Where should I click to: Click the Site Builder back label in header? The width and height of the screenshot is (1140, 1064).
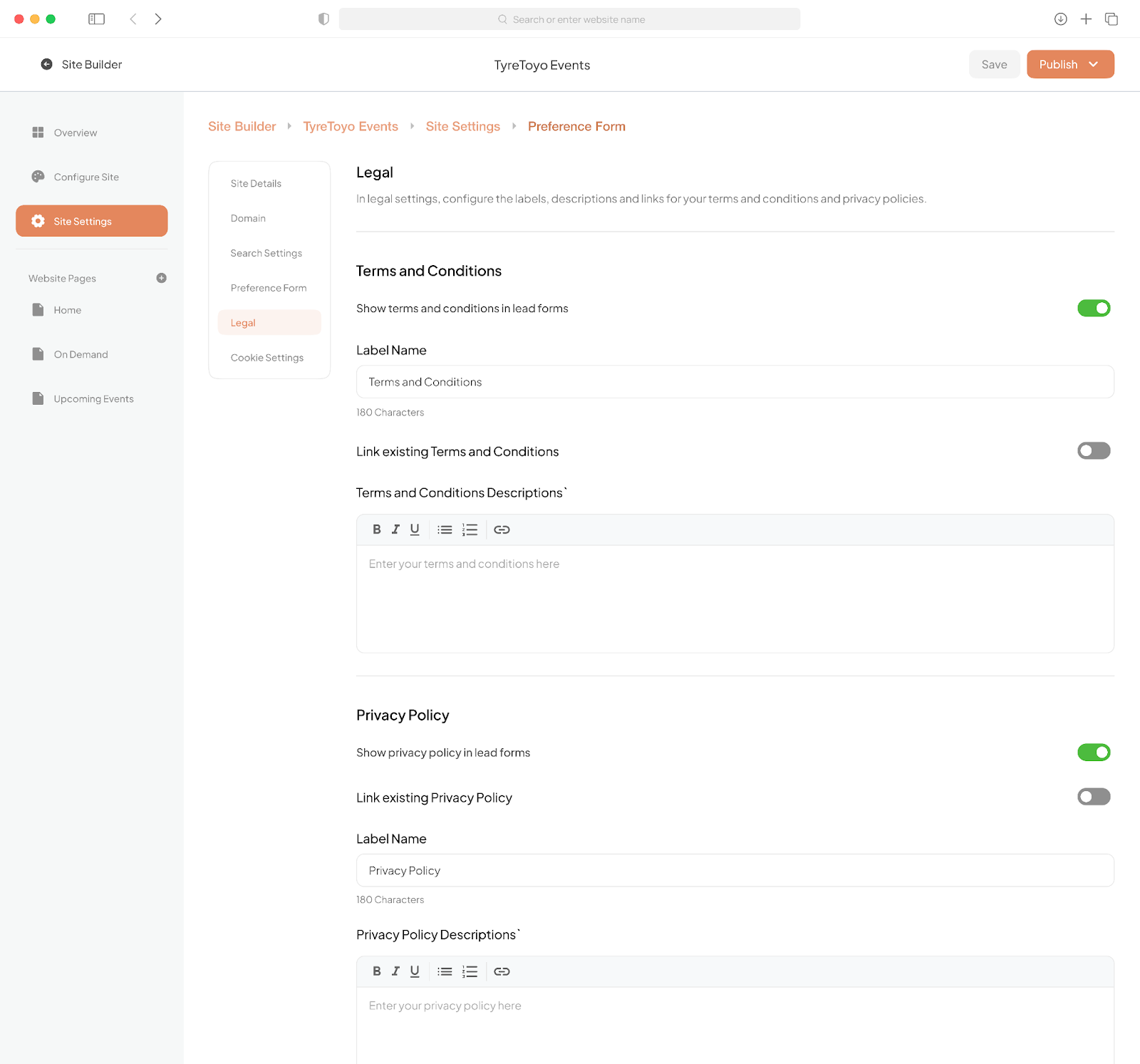point(92,64)
